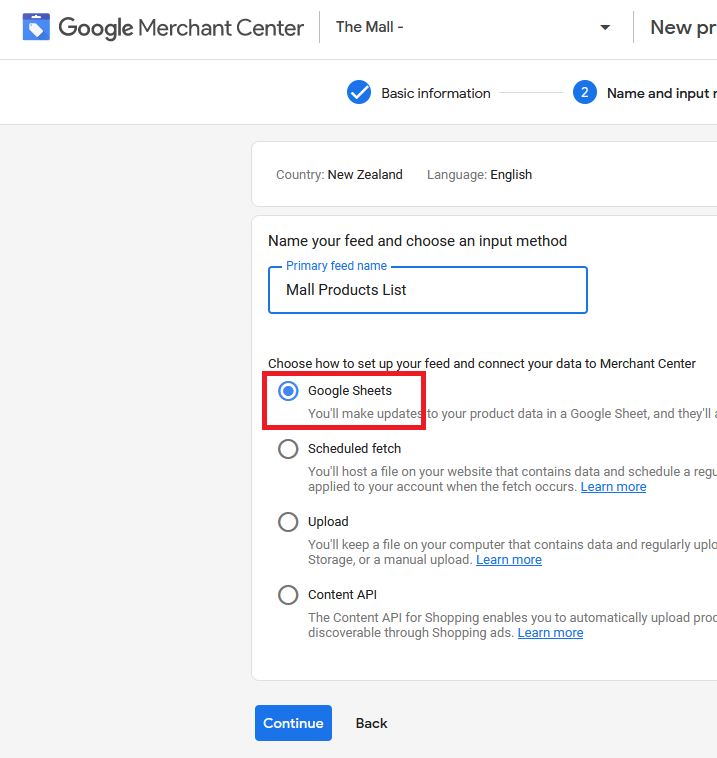Viewport: 717px width, 758px height.
Task: Open Learn more link under Scheduled fetch
Action: click(613, 487)
